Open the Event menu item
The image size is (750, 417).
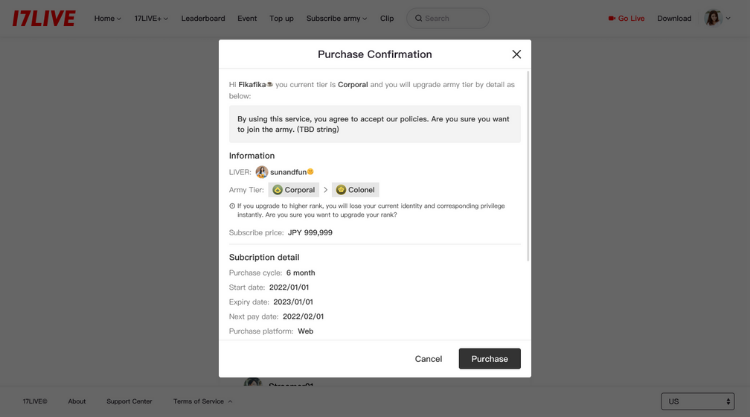(247, 18)
